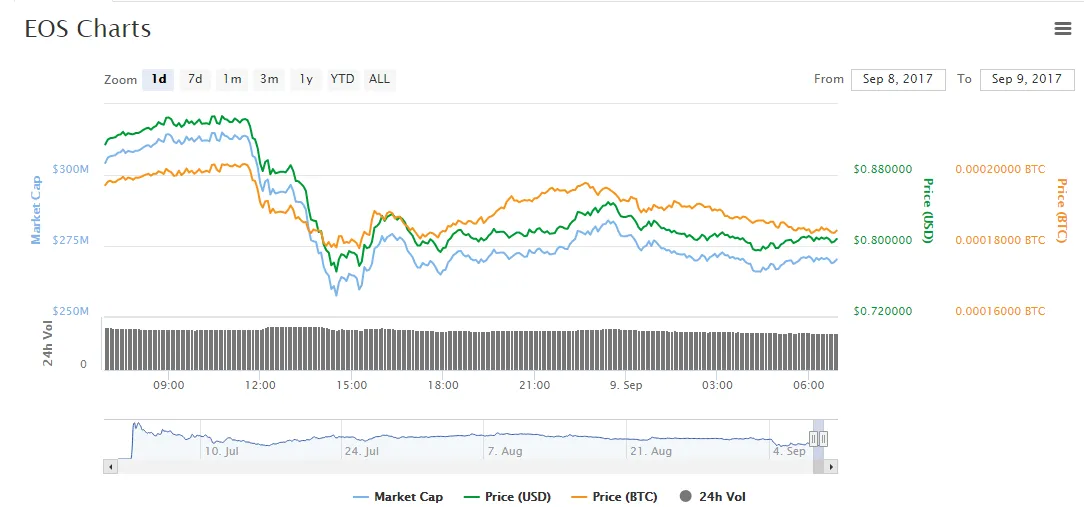
Task: Click the Price (USD) vertical axis title
Action: tap(927, 211)
